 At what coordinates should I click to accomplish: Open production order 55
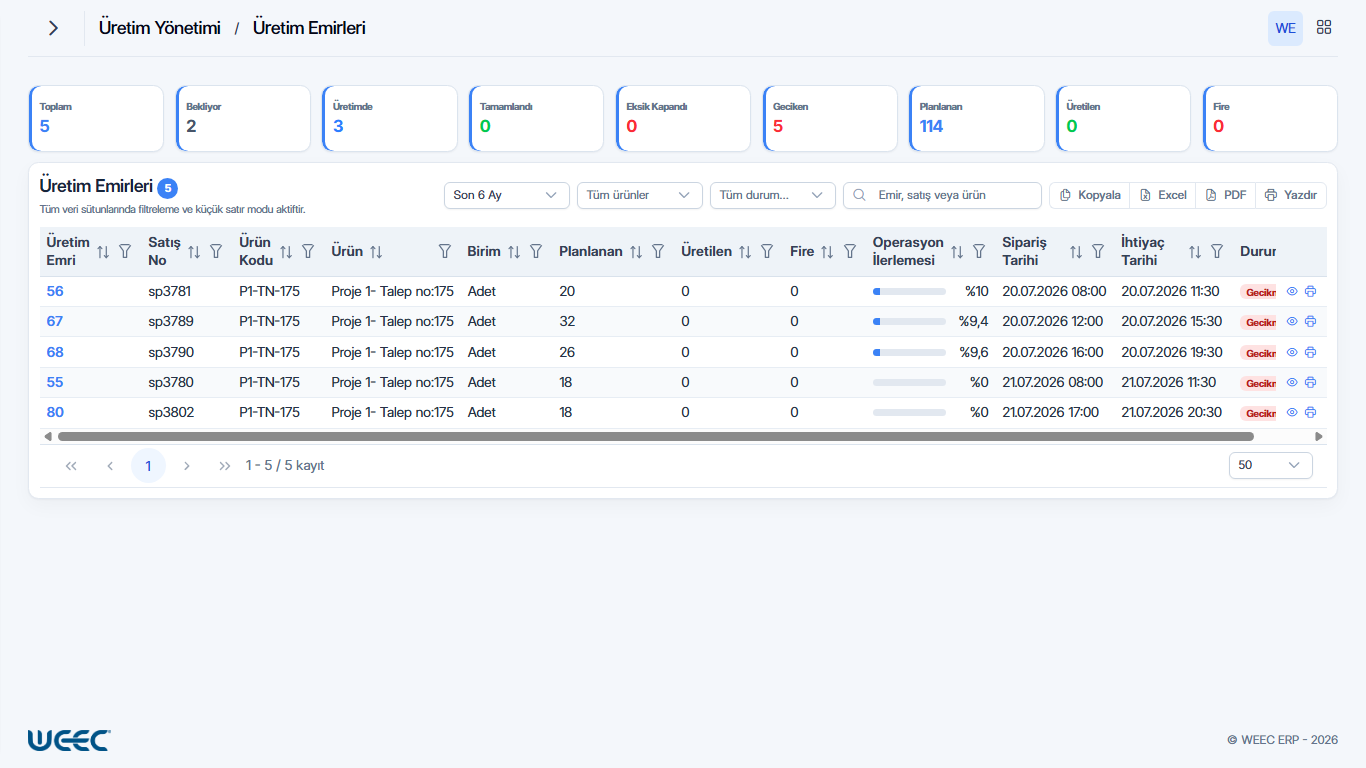pos(55,382)
